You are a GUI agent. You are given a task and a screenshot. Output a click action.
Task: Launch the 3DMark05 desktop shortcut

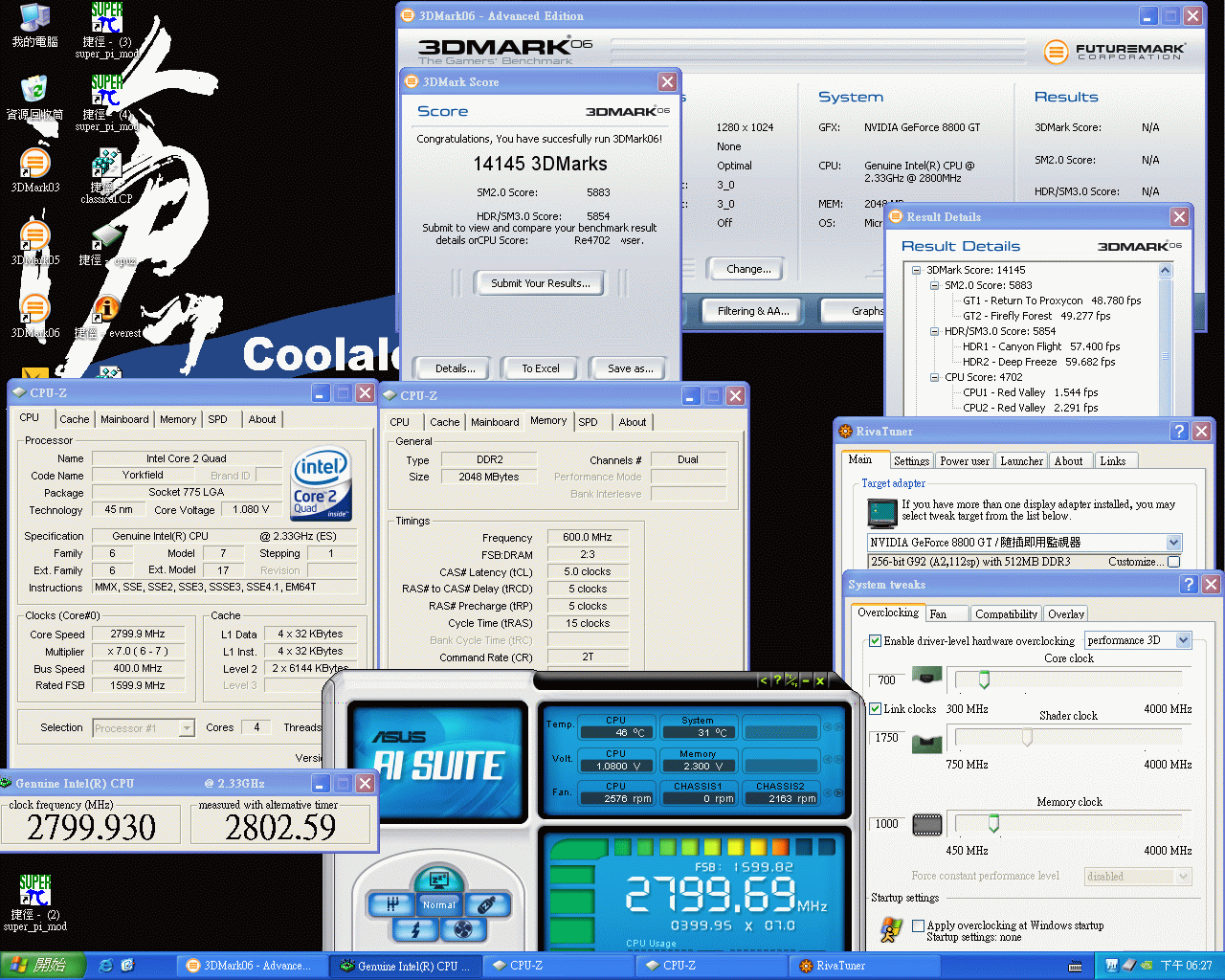[x=34, y=243]
